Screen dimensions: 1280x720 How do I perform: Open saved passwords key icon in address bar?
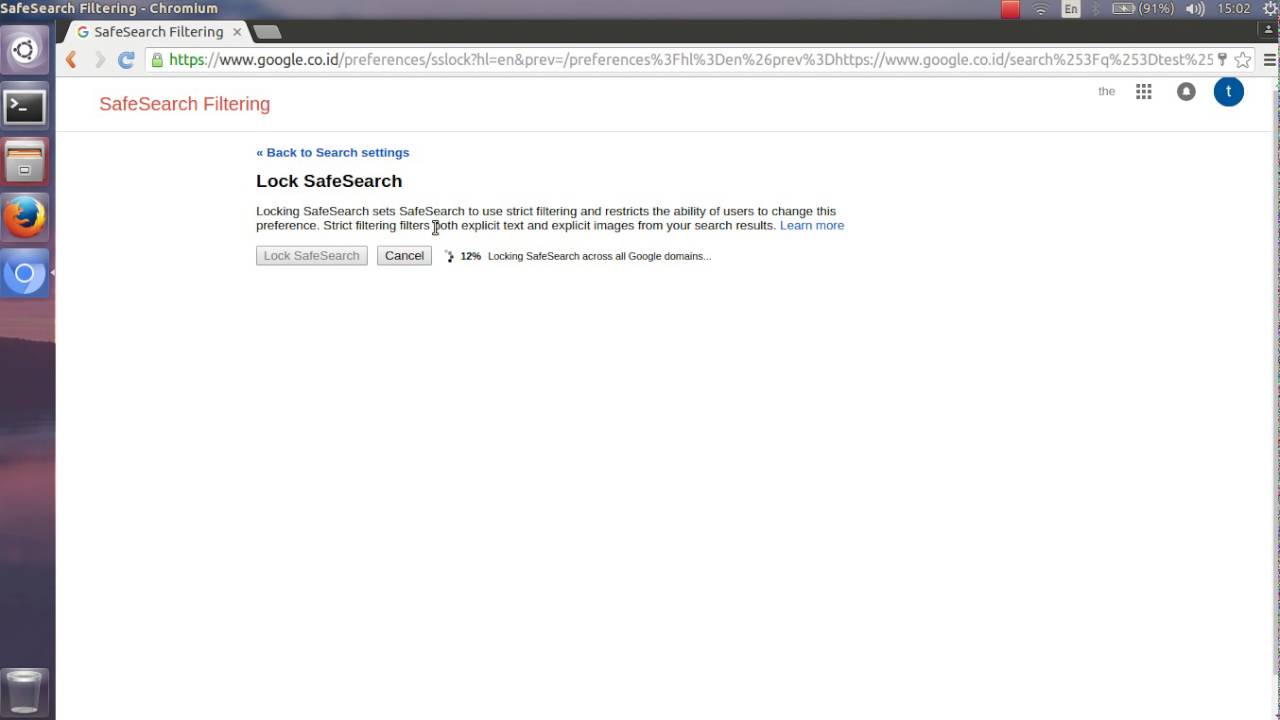pos(1222,60)
